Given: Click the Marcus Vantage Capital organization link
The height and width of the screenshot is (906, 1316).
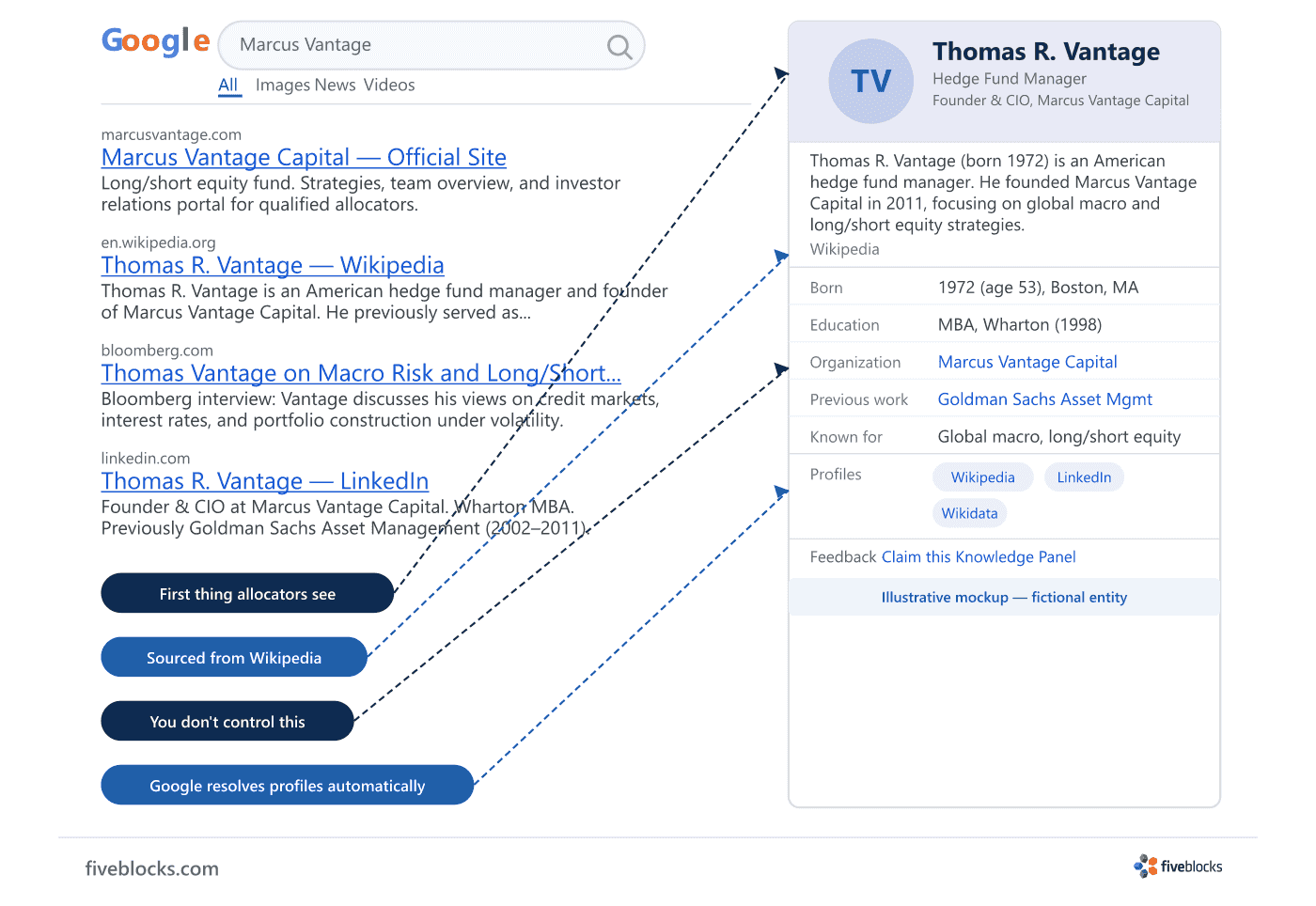Looking at the screenshot, I should point(1027,362).
